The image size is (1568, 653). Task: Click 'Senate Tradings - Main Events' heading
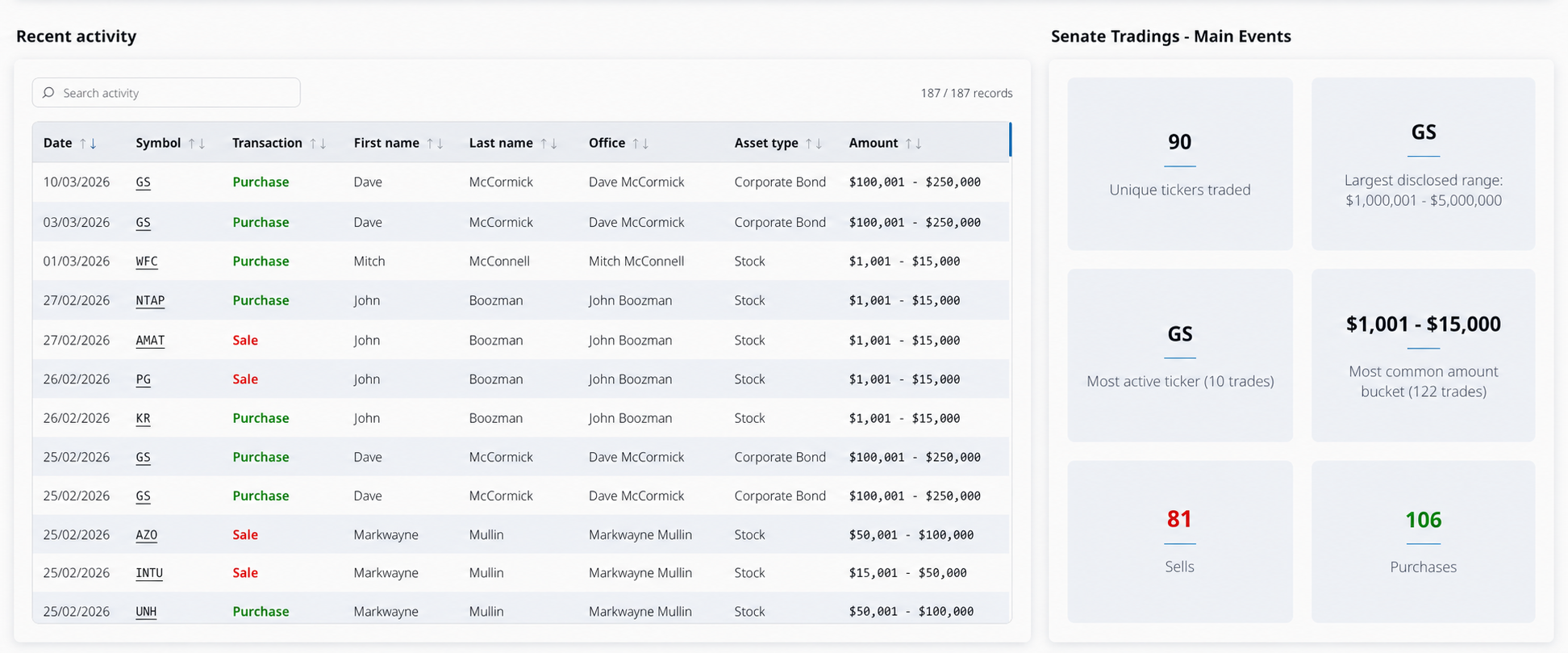(1171, 36)
